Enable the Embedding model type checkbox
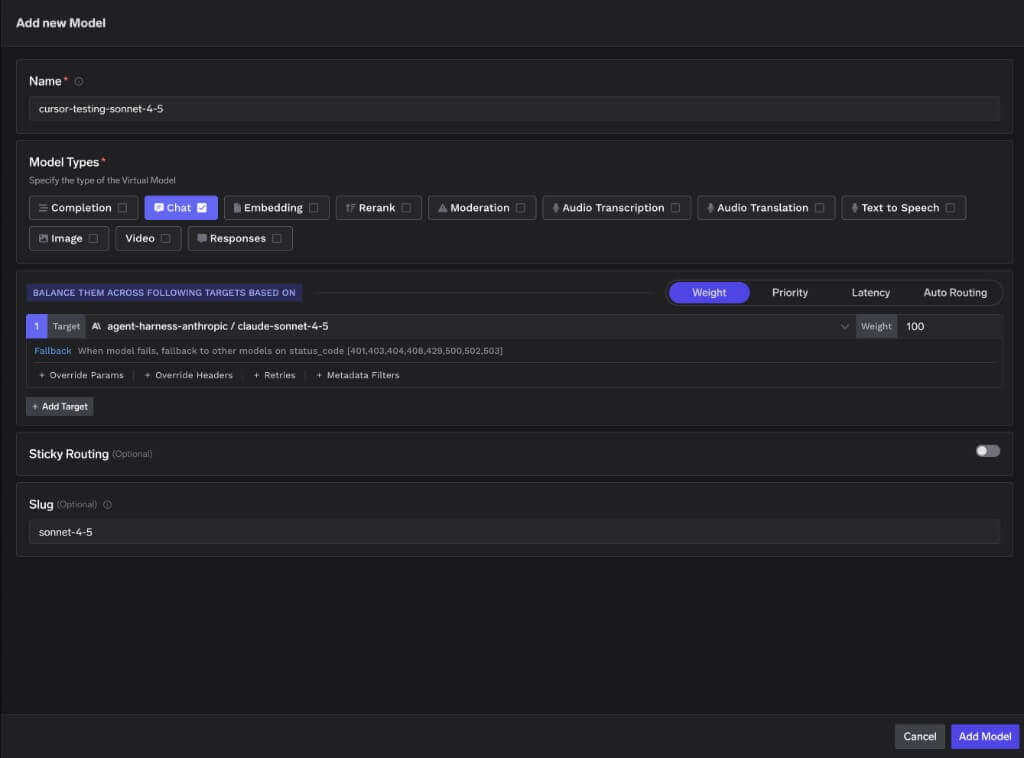Screen dimensions: 1024x758 314,208
